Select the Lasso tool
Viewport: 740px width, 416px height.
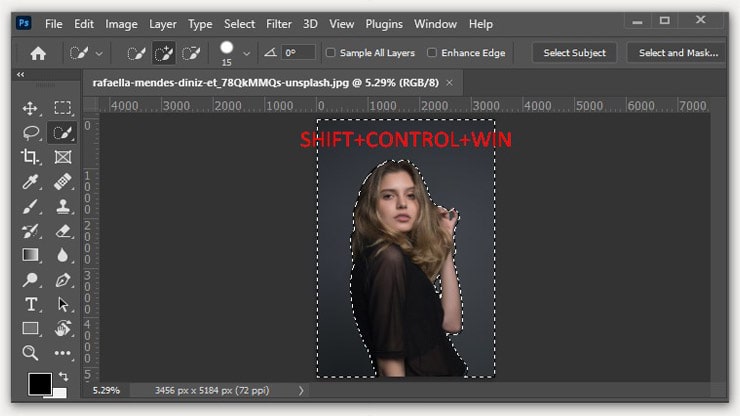[x=30, y=132]
